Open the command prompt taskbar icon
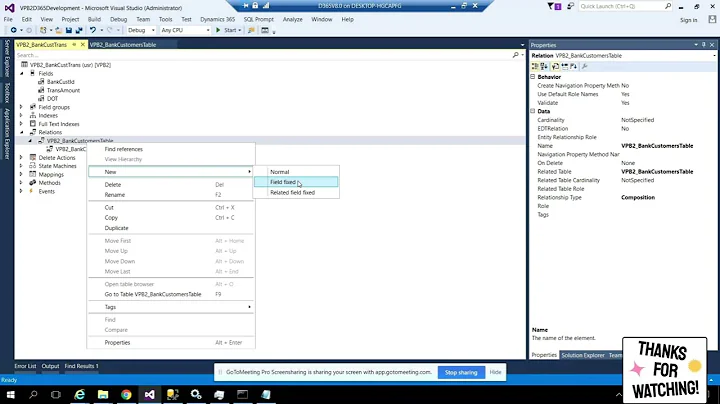This screenshot has height=404, width=720. (x=242, y=394)
